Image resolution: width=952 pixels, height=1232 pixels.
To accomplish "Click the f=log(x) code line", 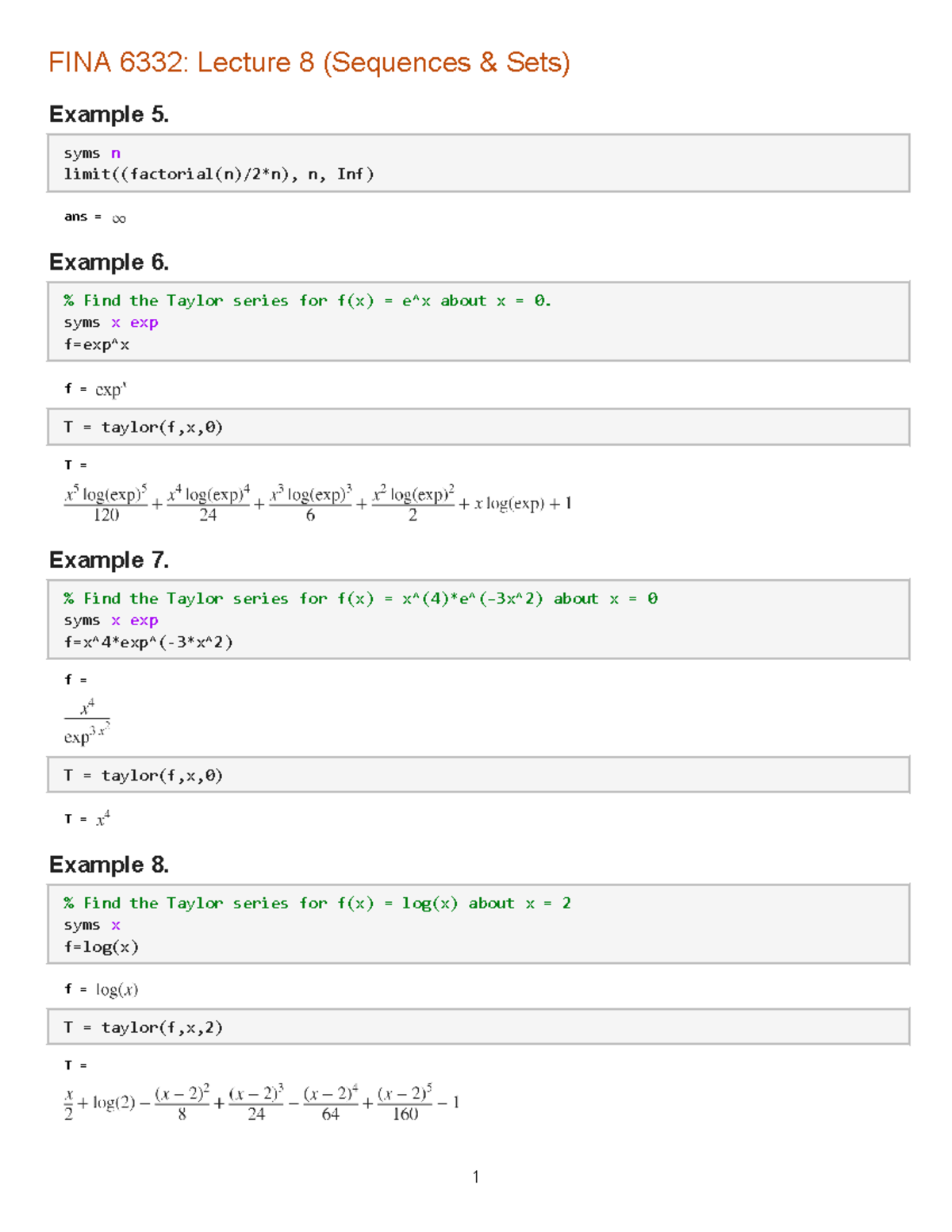I will pos(102,947).
